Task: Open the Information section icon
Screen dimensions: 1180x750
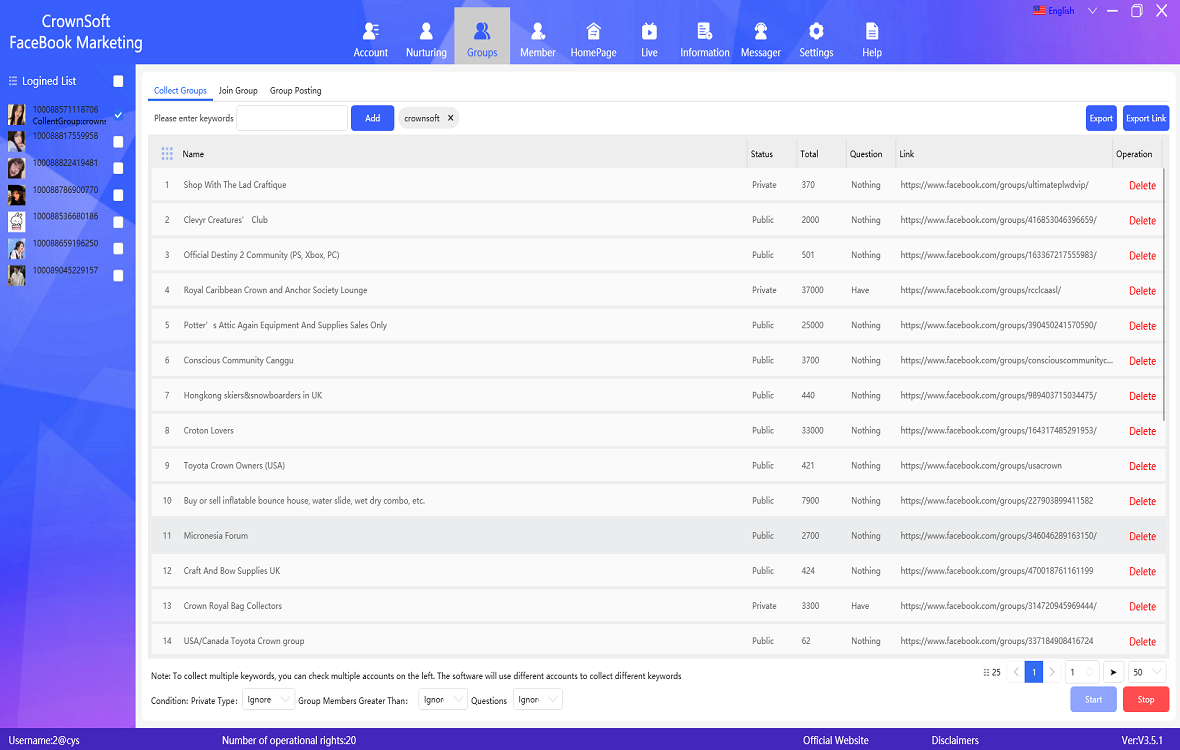Action: (704, 31)
